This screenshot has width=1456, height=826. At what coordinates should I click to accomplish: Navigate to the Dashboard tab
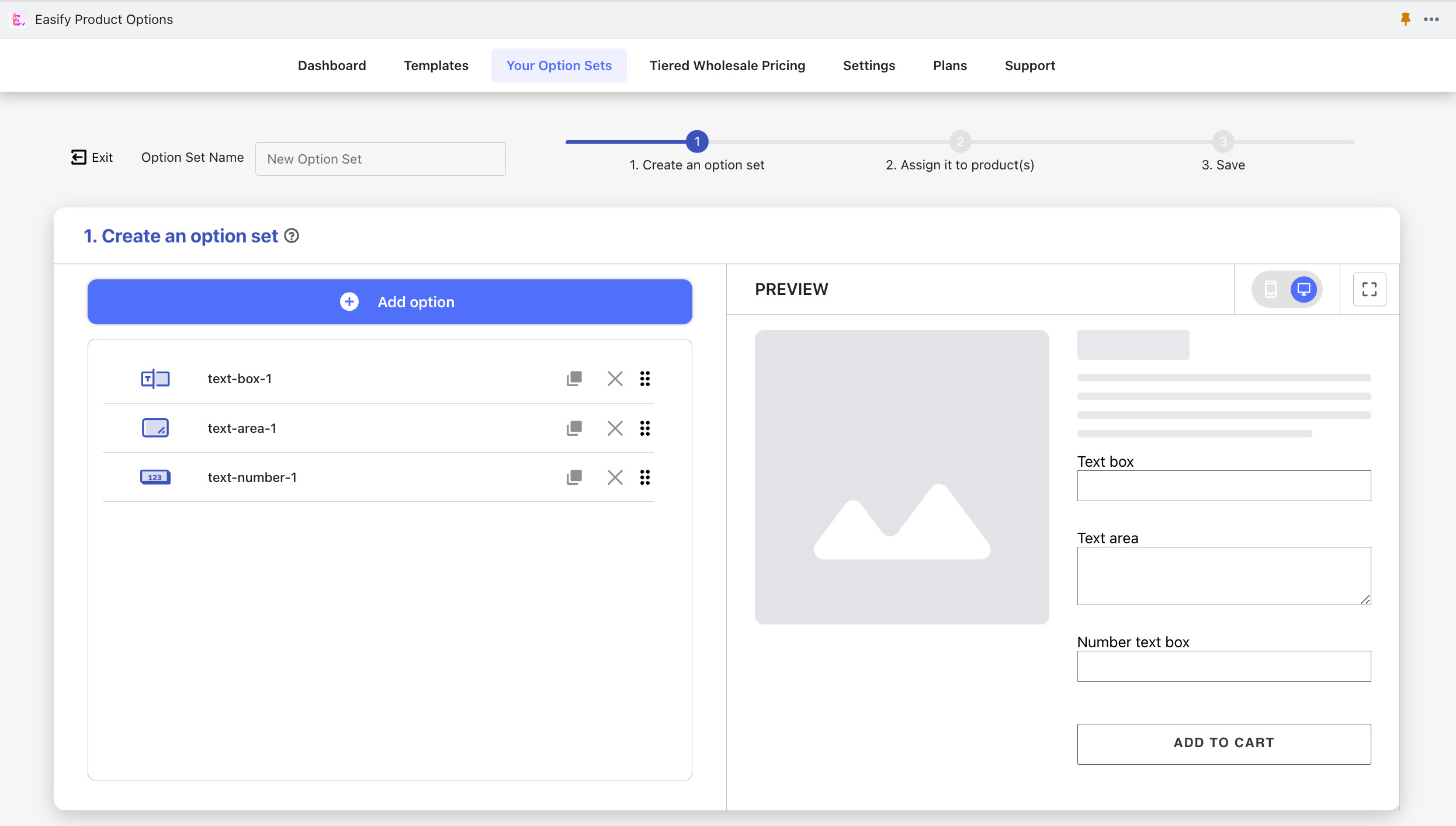click(332, 64)
